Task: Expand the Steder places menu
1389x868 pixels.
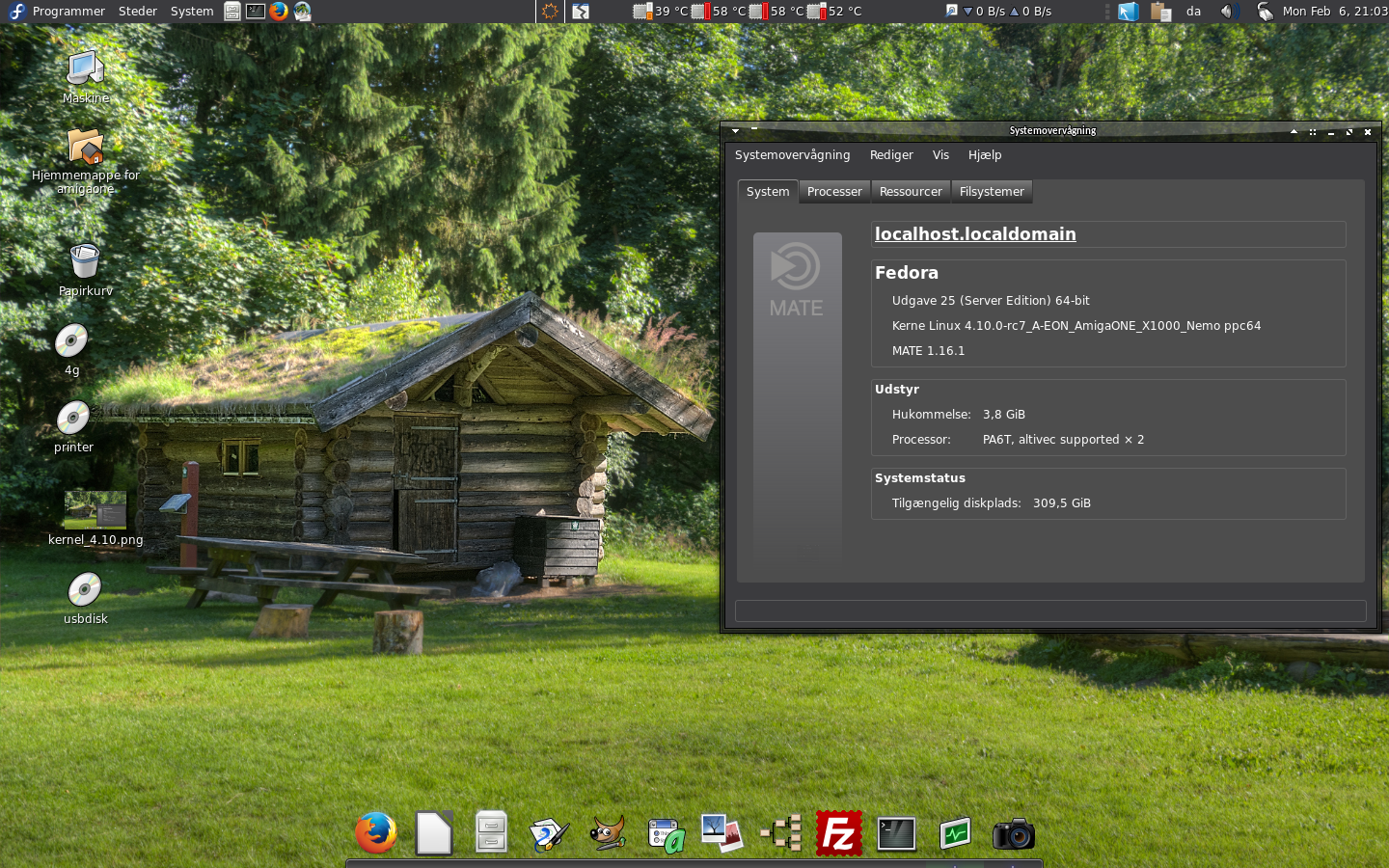Action: [138, 12]
